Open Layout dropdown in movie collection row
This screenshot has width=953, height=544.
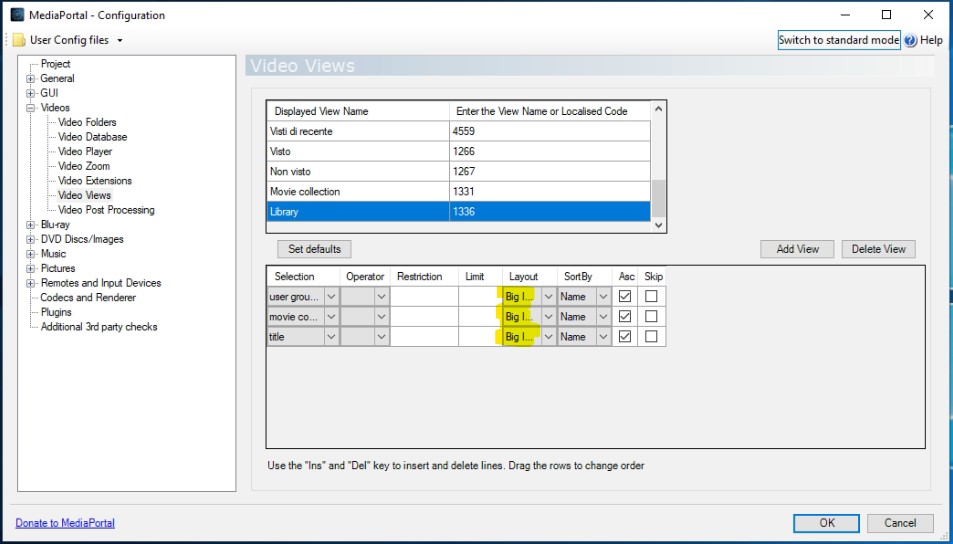[x=548, y=317]
